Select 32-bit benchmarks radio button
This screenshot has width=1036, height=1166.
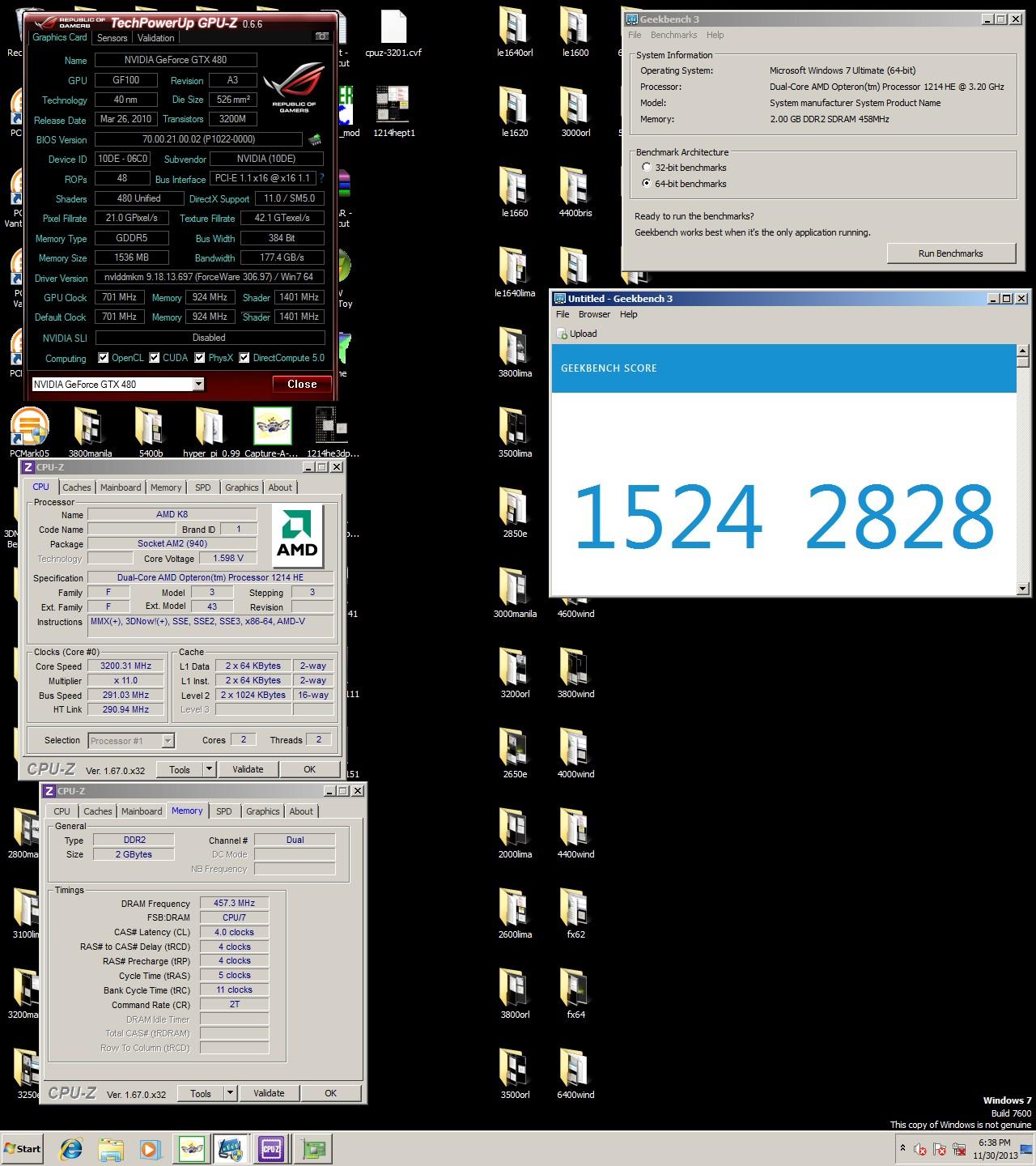[x=646, y=168]
